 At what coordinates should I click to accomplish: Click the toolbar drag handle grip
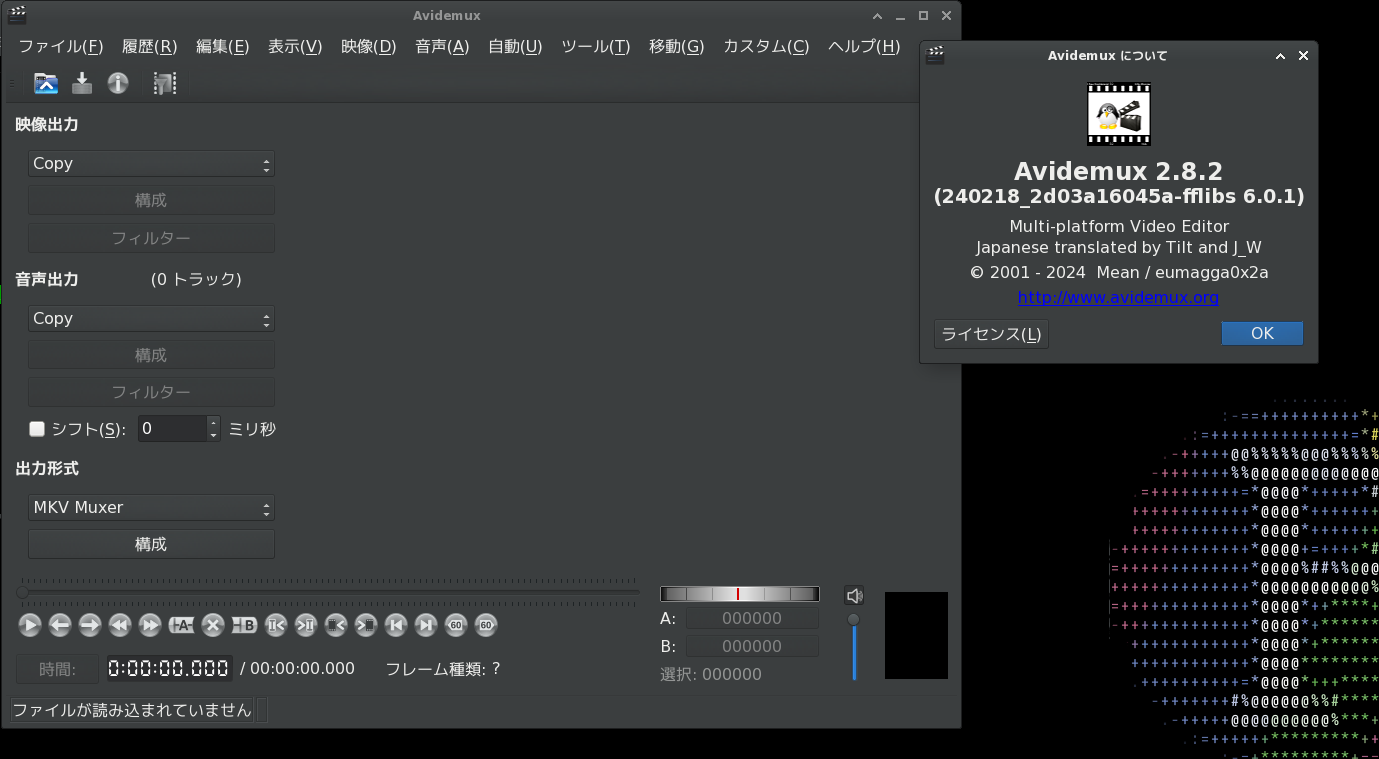point(13,84)
